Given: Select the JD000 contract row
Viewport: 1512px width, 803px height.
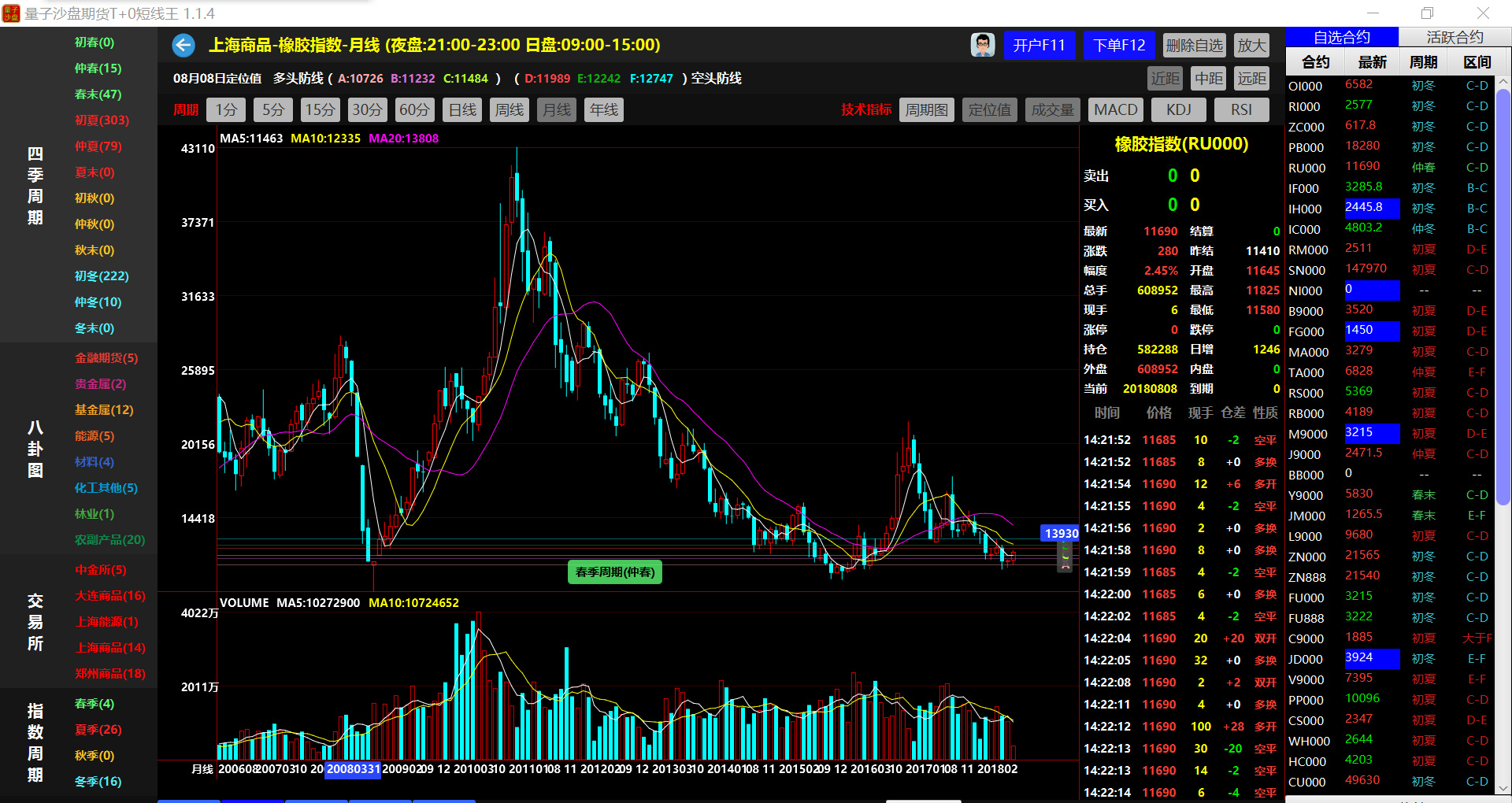Looking at the screenshot, I should point(1391,658).
